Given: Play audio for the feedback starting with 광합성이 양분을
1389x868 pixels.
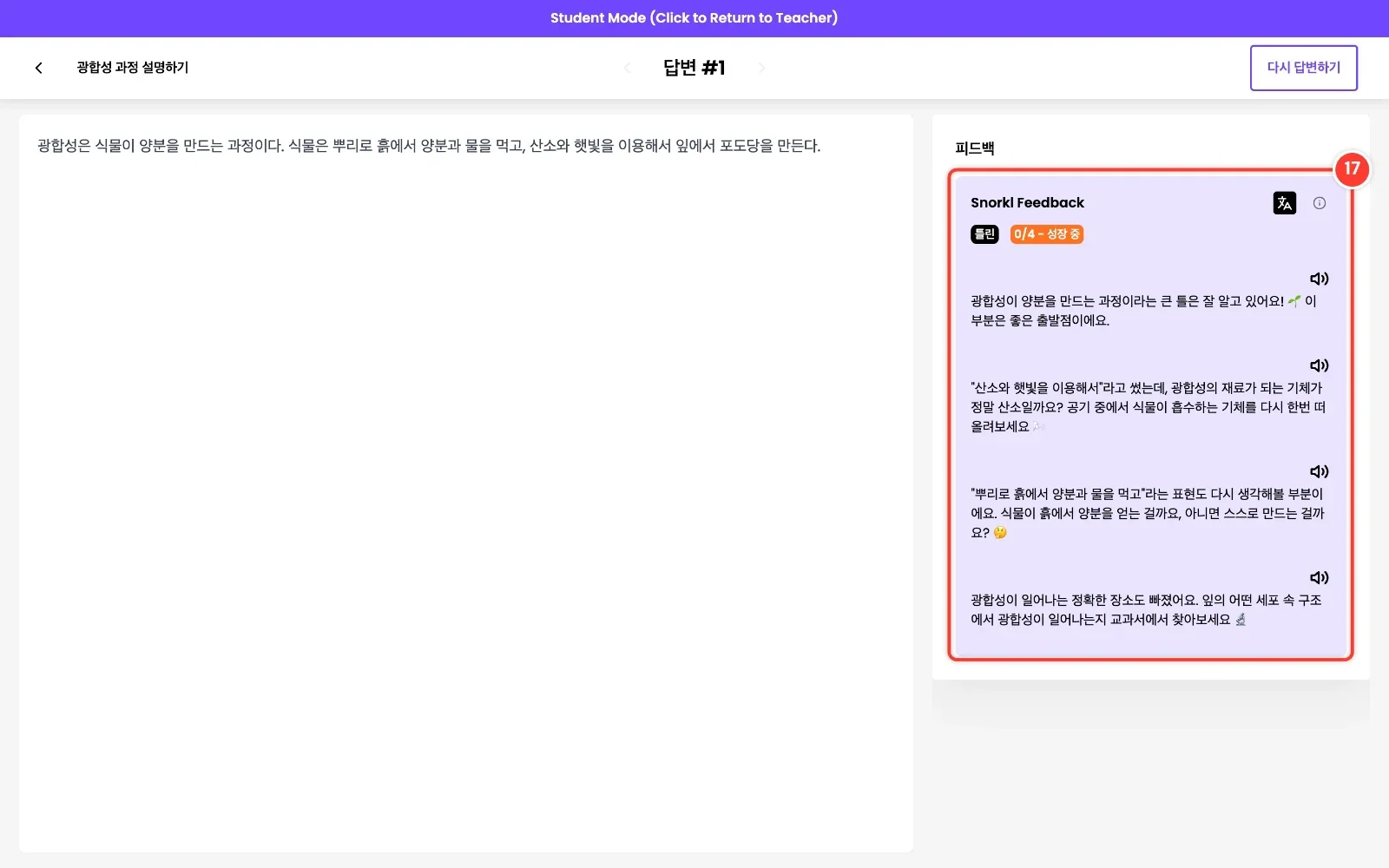Looking at the screenshot, I should click(x=1320, y=279).
